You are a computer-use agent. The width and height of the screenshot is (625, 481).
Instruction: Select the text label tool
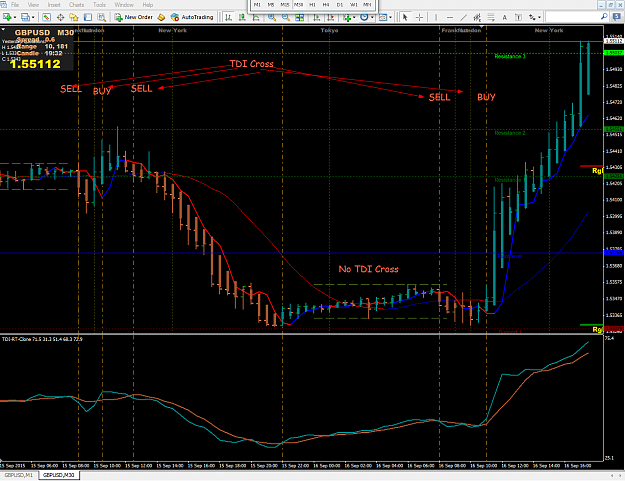point(518,17)
